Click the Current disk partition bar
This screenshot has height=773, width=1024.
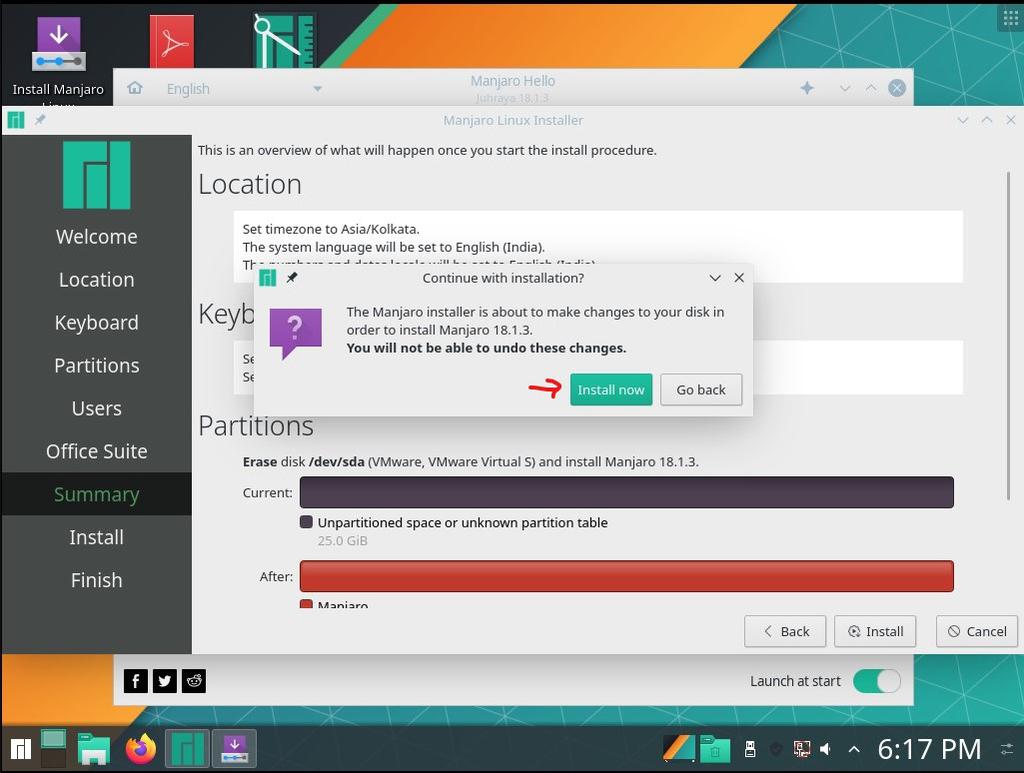coord(626,492)
